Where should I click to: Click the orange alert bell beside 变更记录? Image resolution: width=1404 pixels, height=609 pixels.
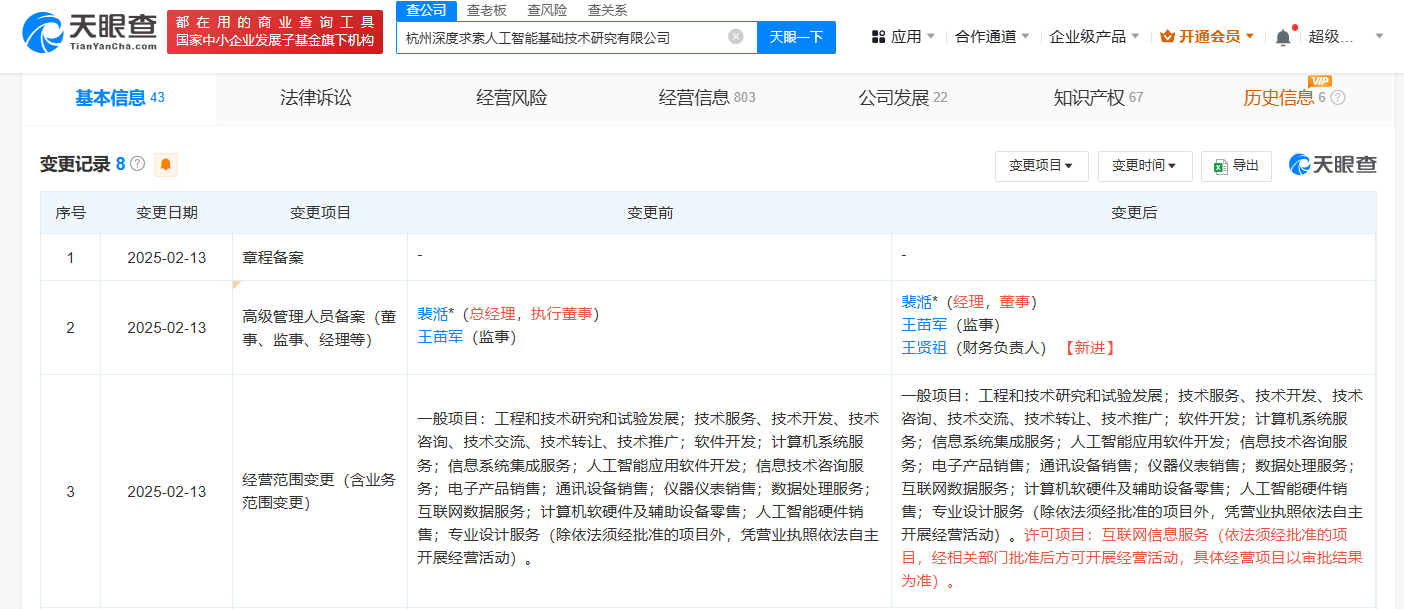pyautogui.click(x=165, y=164)
